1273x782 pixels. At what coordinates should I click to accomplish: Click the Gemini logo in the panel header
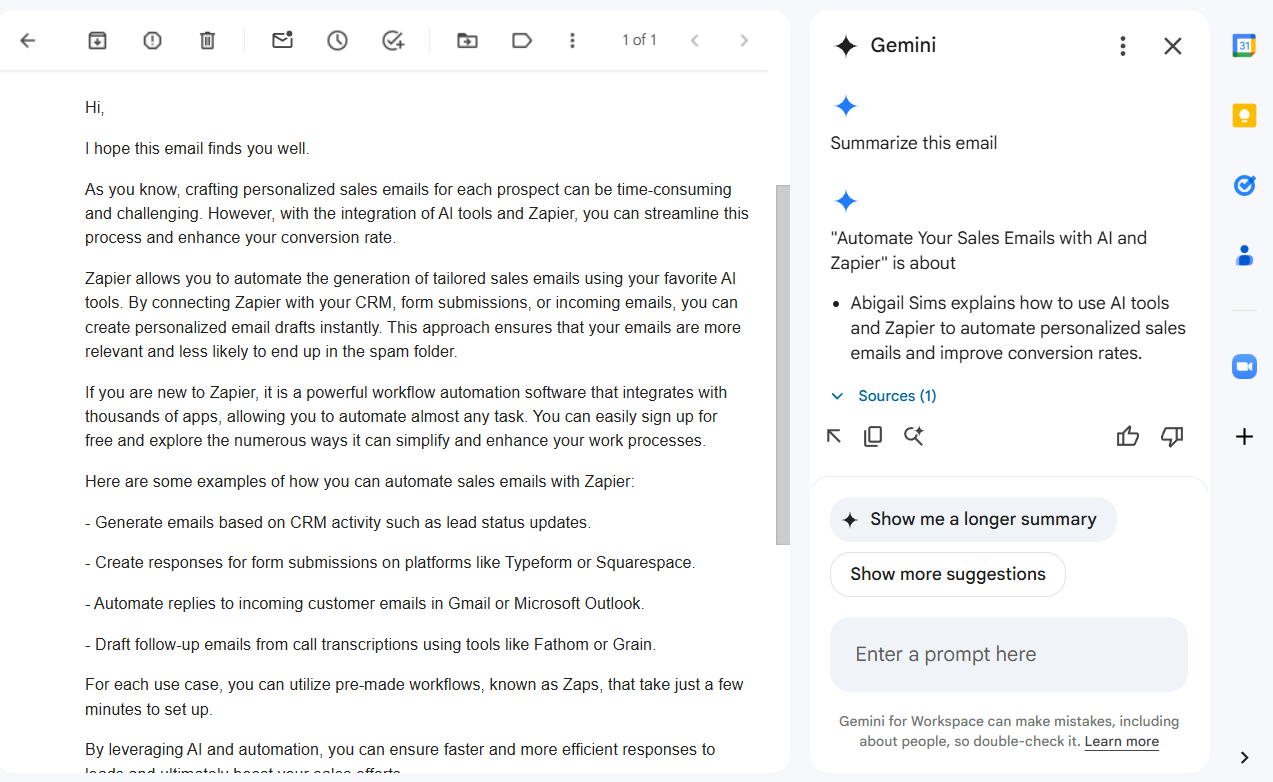[846, 46]
